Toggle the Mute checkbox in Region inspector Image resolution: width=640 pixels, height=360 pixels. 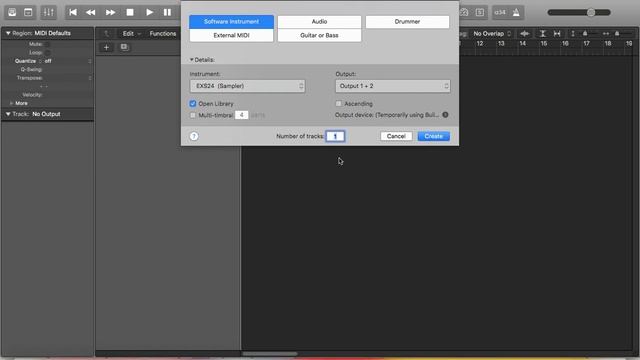coord(47,44)
